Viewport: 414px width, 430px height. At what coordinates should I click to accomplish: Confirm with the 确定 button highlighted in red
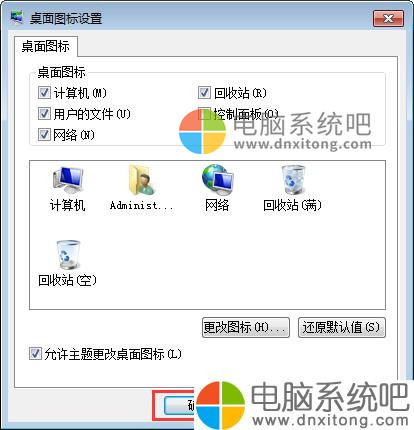(180, 406)
